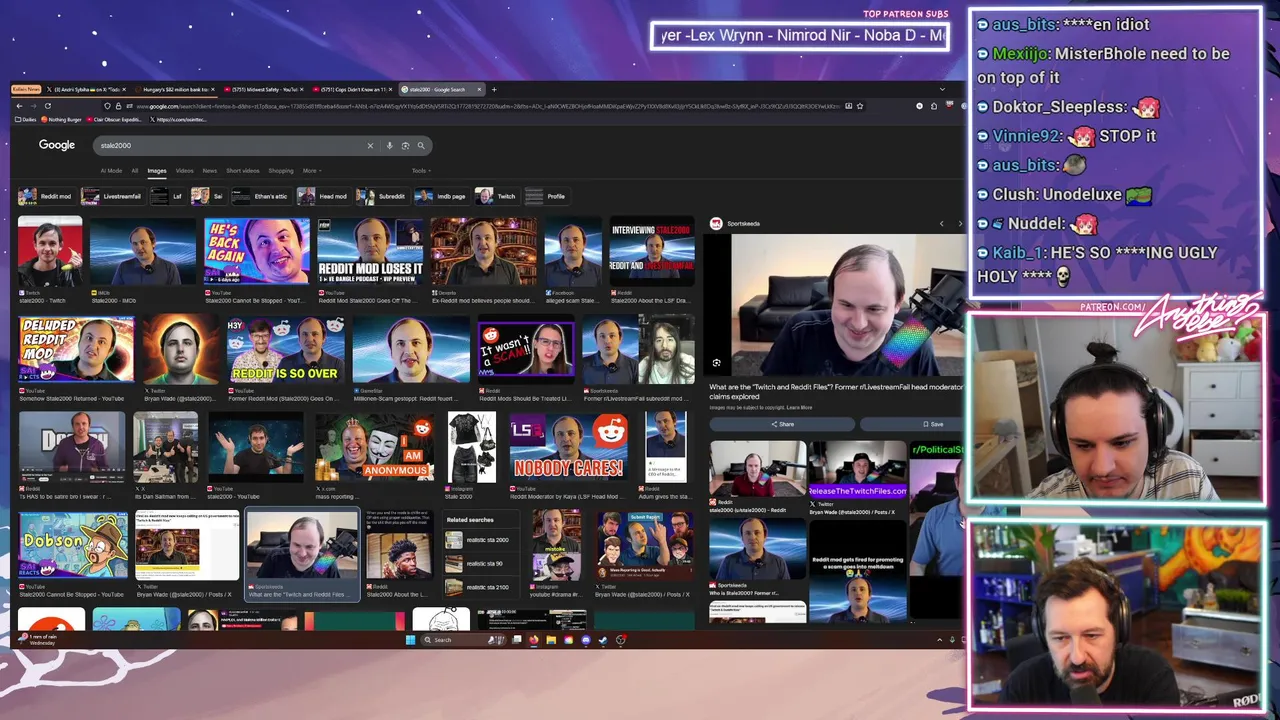Reload the Google search page
The image size is (1280, 720).
(x=48, y=106)
